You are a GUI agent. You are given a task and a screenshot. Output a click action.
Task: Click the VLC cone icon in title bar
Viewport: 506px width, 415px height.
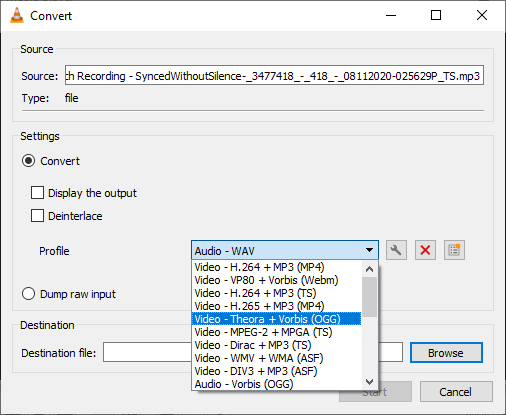click(x=17, y=15)
